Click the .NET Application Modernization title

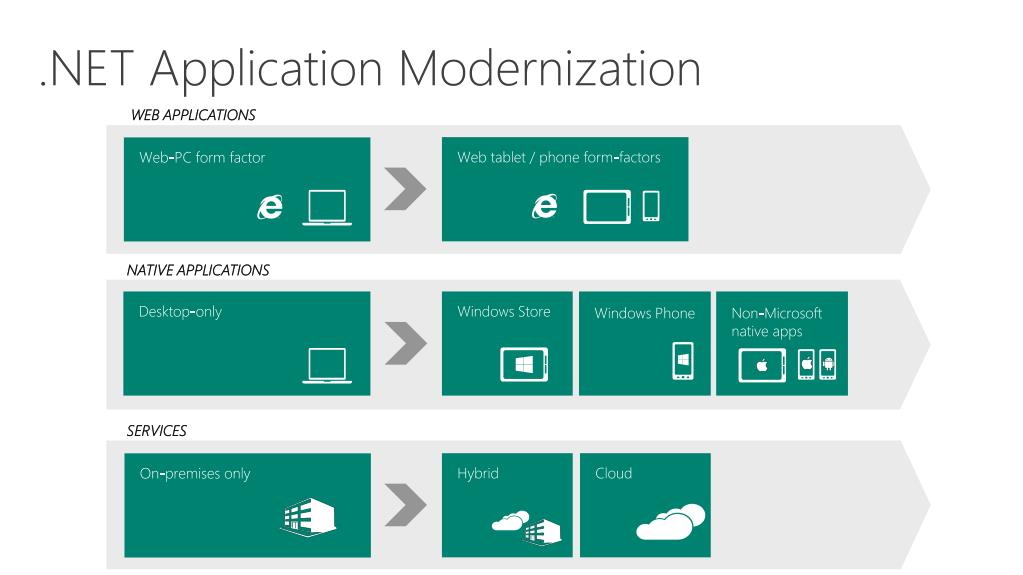coord(370,69)
